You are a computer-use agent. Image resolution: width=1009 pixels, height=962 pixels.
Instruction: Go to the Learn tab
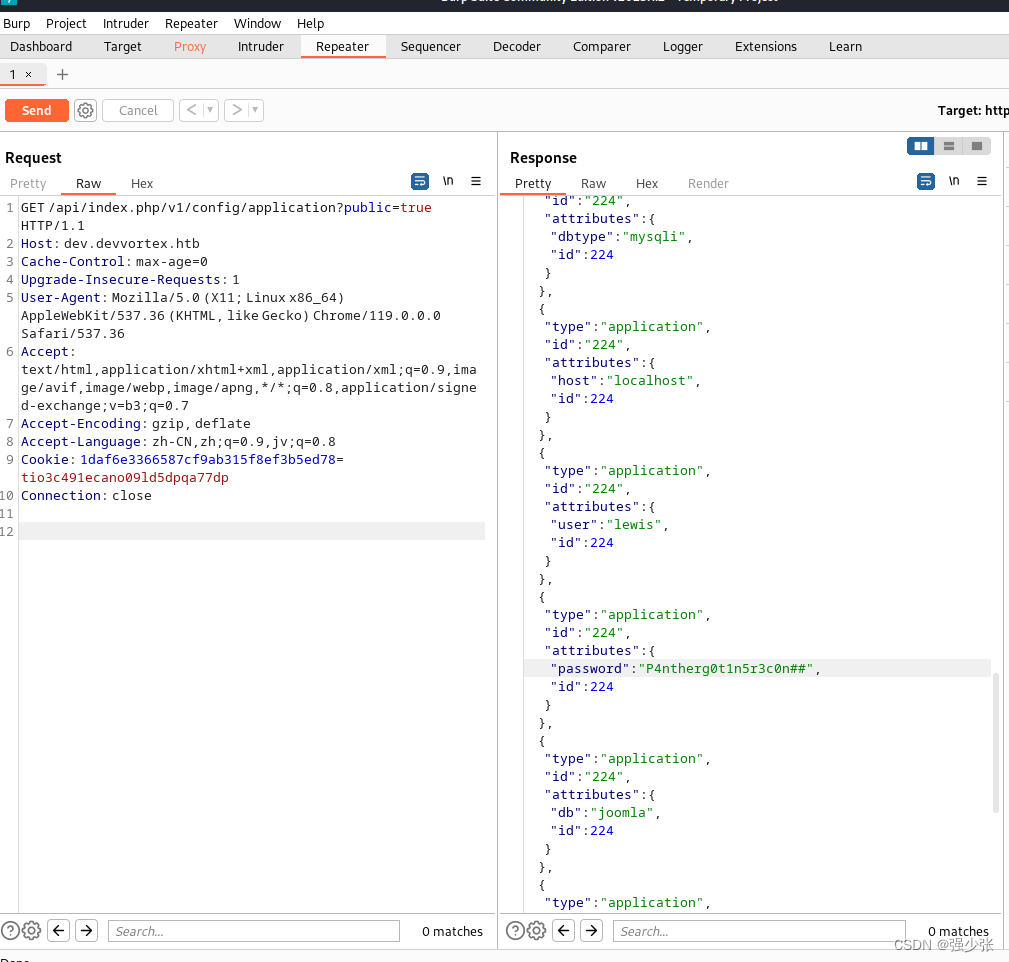point(845,46)
